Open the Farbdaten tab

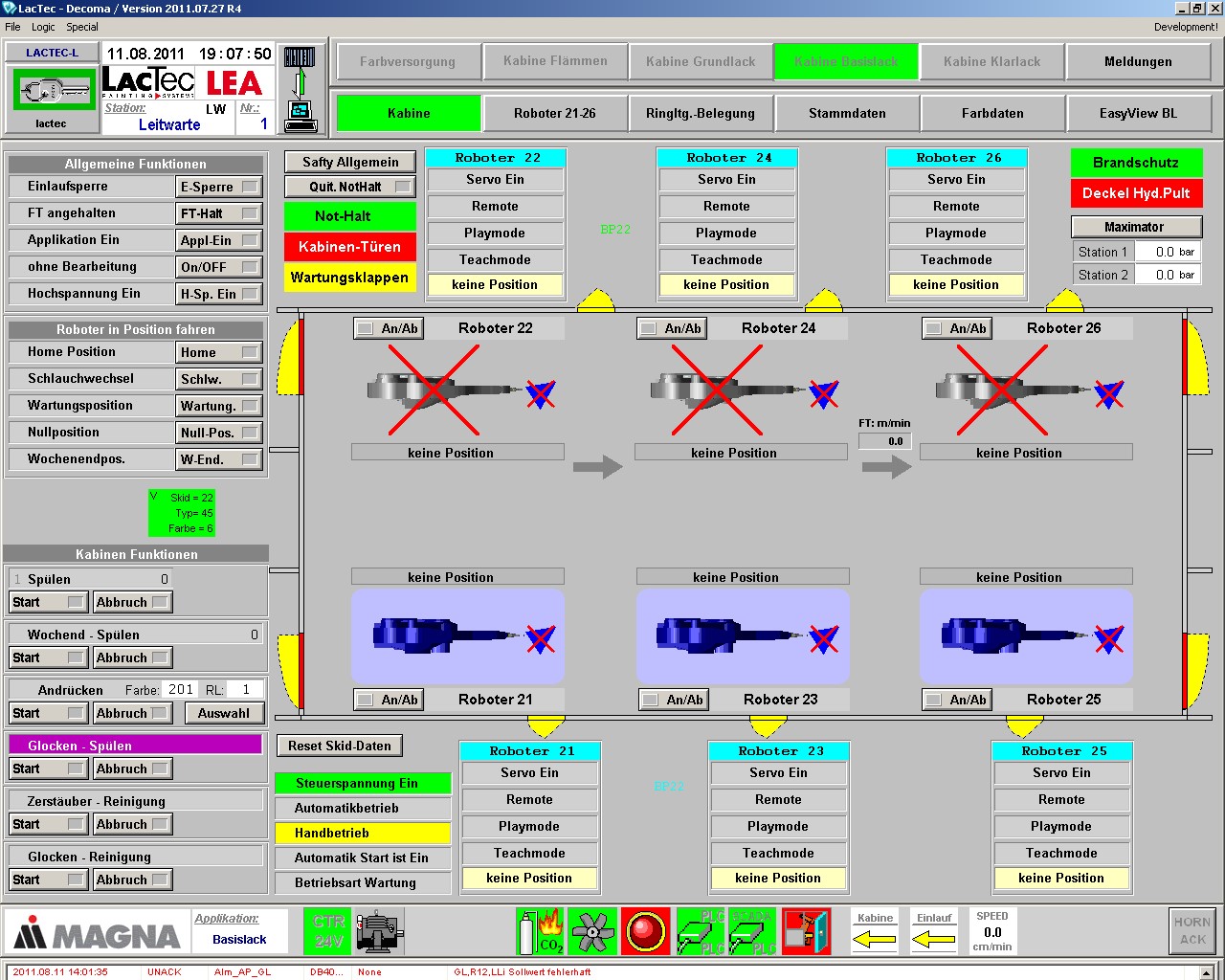(x=992, y=113)
